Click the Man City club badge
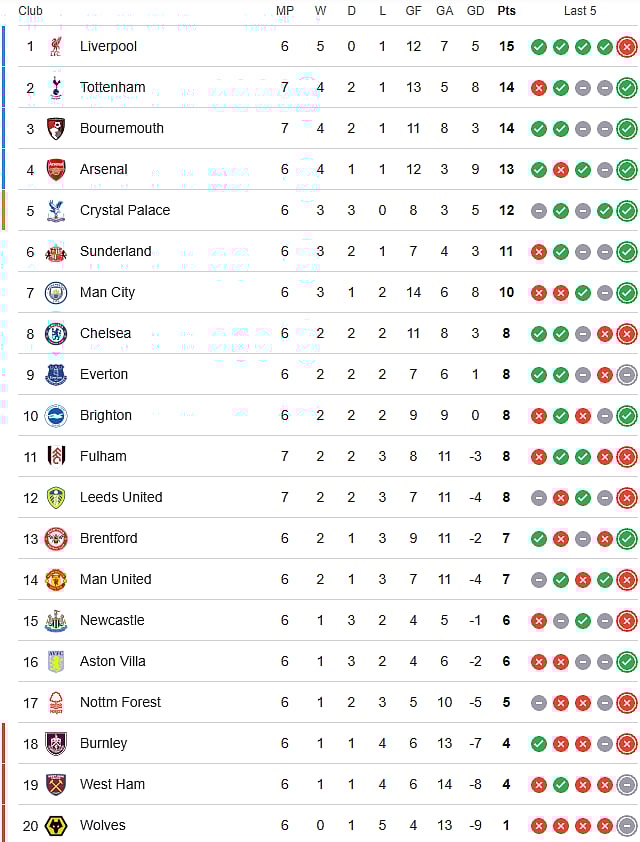Viewport: 640px width, 842px height. pyautogui.click(x=55, y=292)
